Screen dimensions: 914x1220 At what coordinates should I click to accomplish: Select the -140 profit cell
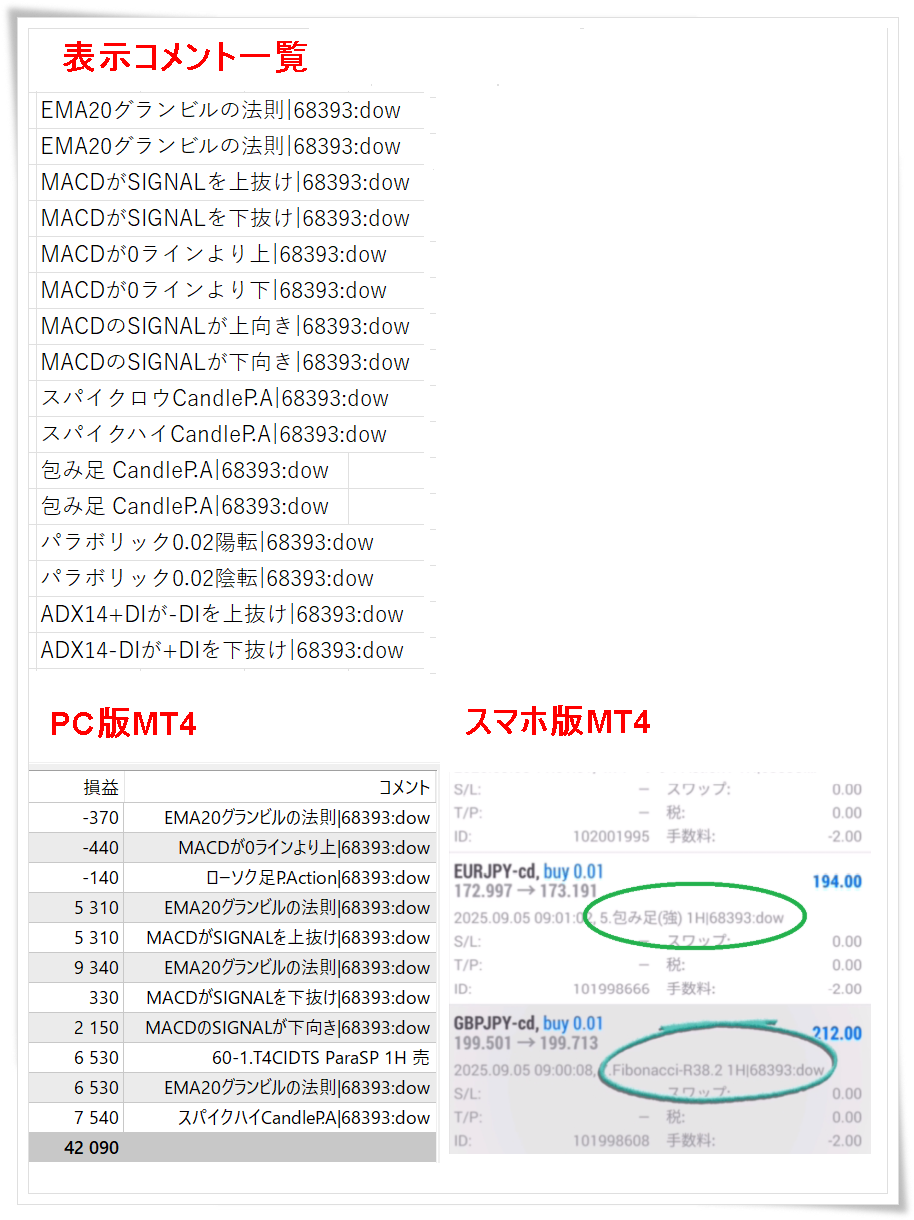pyautogui.click(x=77, y=878)
